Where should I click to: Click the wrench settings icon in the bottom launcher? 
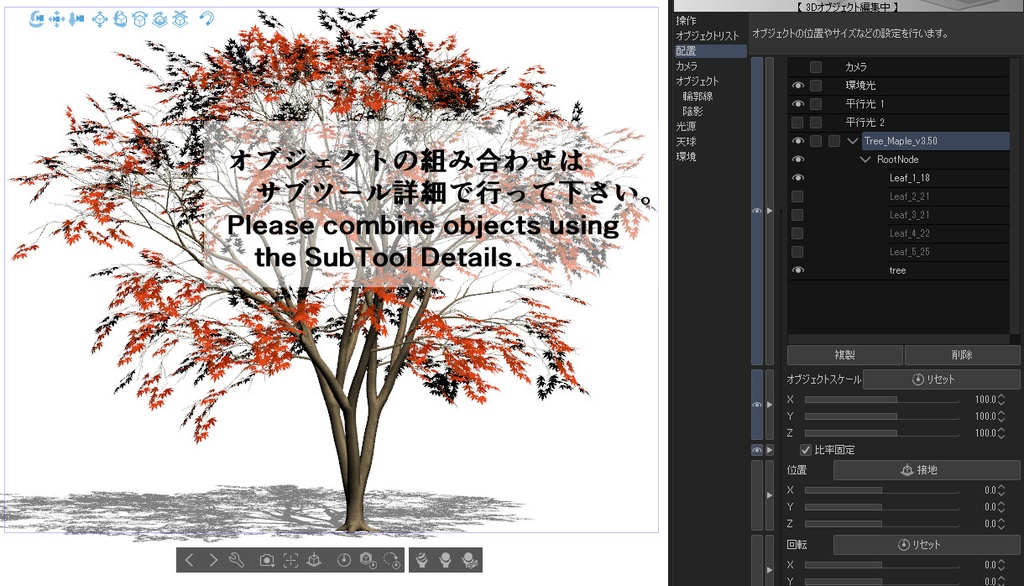pyautogui.click(x=236, y=560)
